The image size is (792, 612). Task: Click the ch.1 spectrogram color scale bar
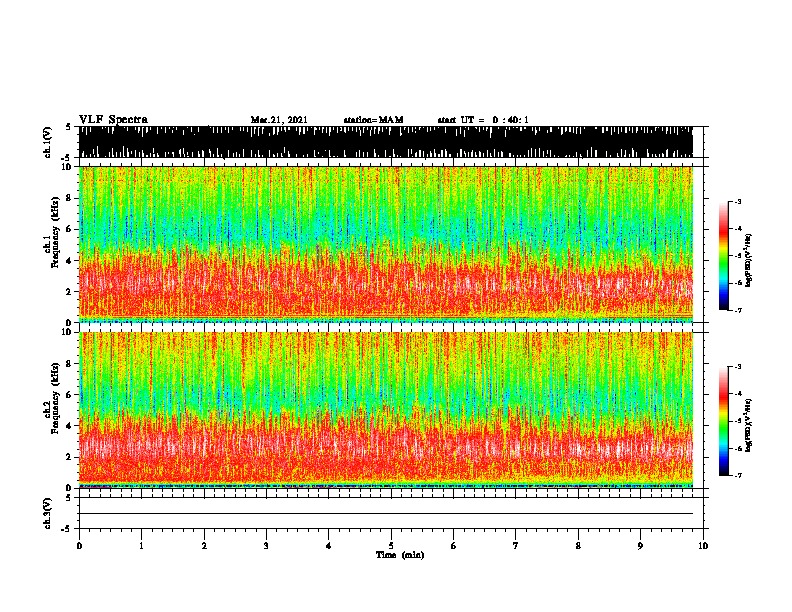click(x=723, y=256)
